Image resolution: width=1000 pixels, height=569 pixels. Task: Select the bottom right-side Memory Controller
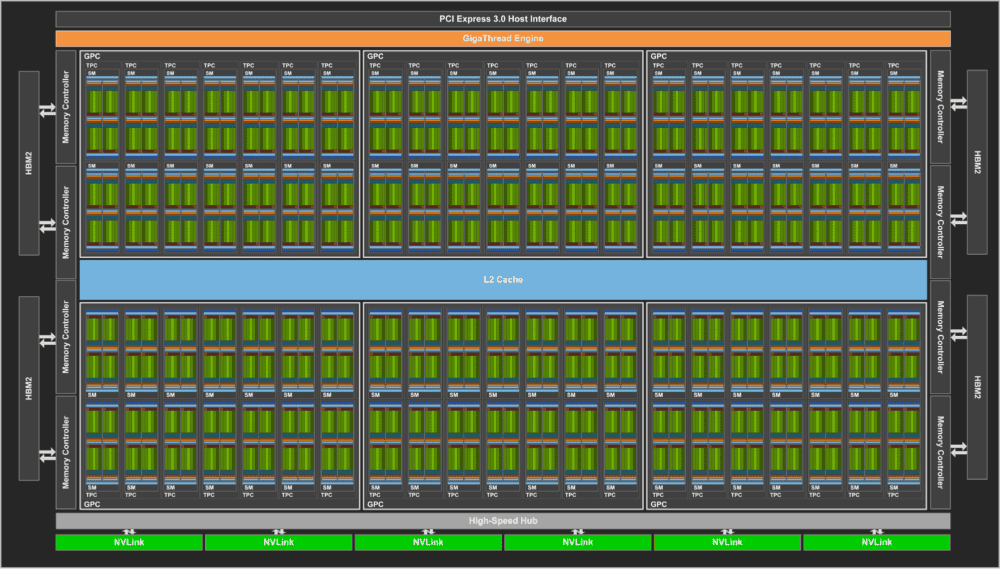click(940, 452)
